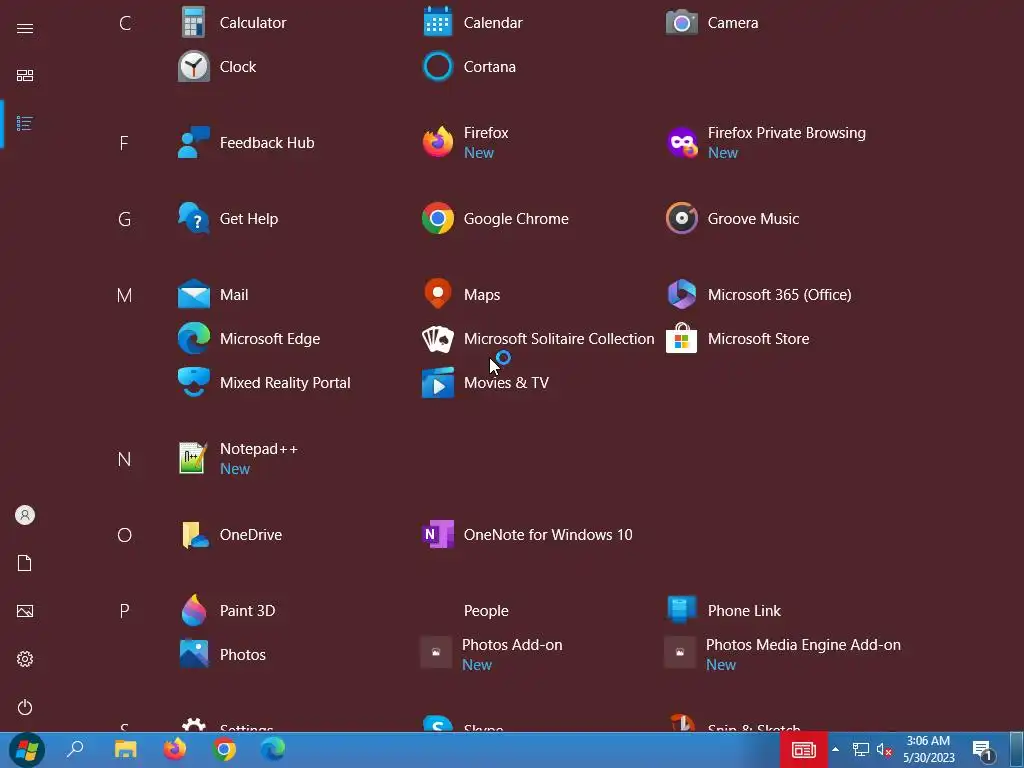1024x768 pixels.
Task: Open the OneDrive app icon
Action: [x=193, y=534]
